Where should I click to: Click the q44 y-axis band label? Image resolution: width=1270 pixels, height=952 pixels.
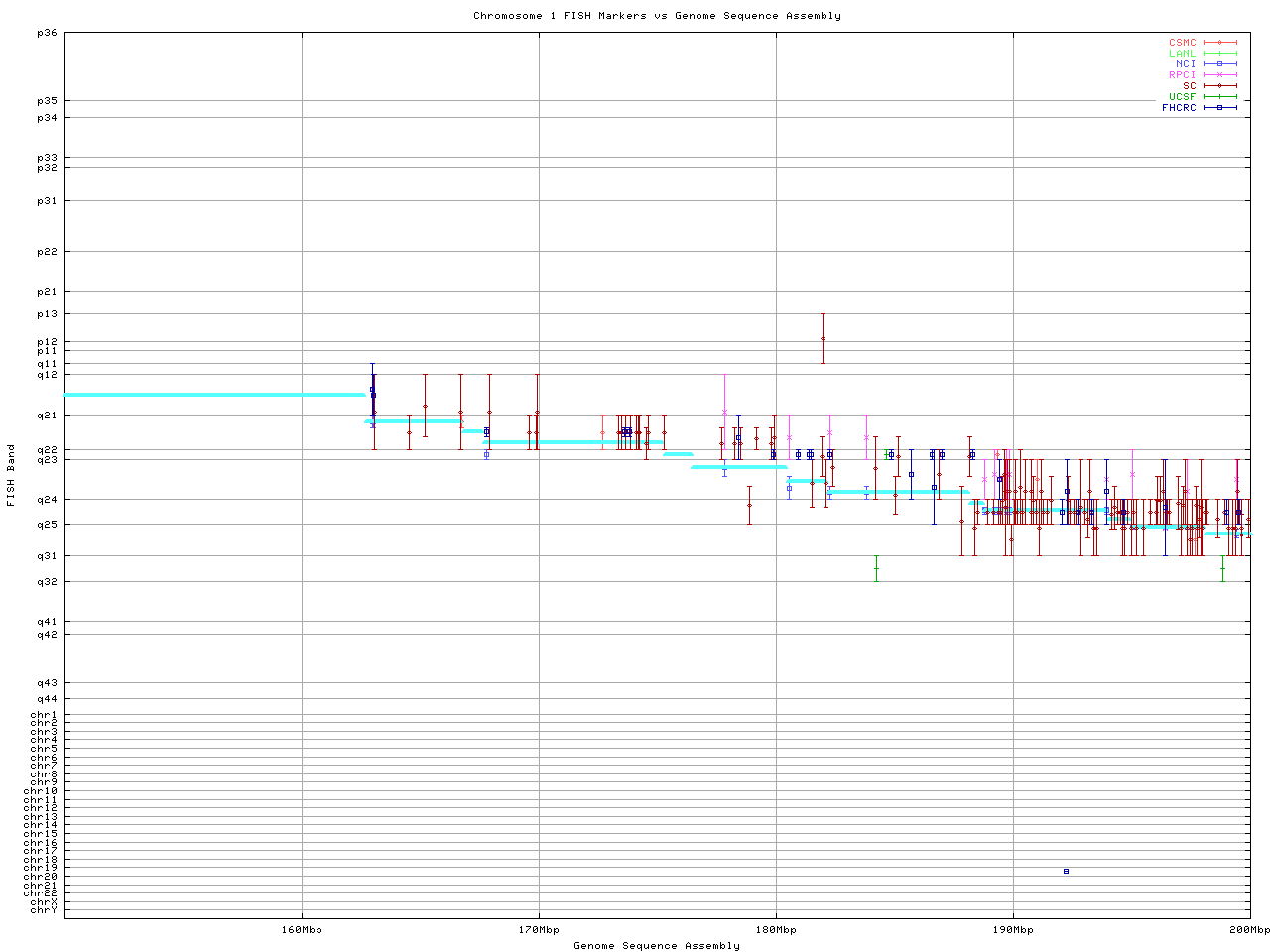[x=47, y=699]
